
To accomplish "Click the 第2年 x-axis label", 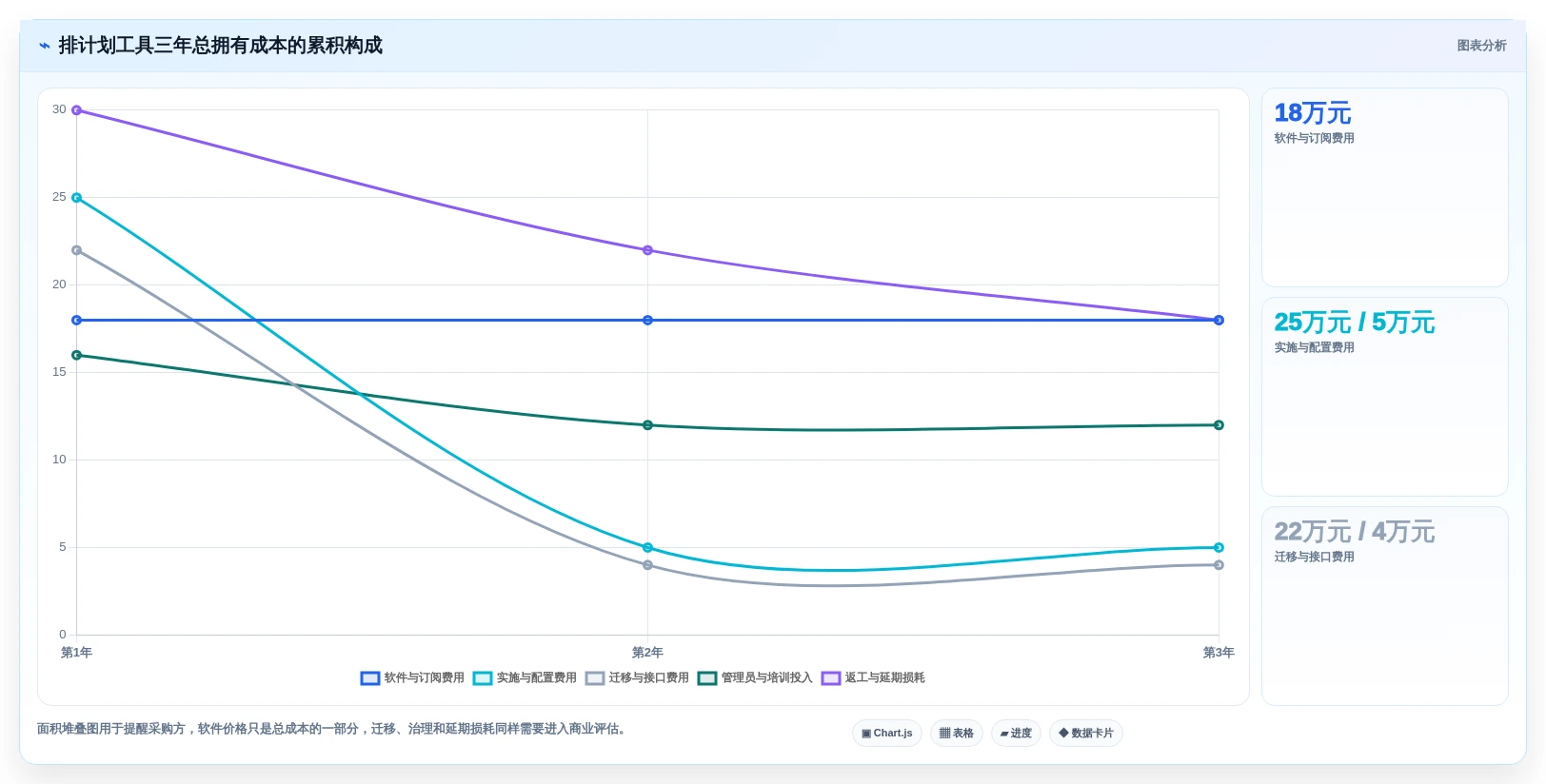I will click(x=647, y=653).
